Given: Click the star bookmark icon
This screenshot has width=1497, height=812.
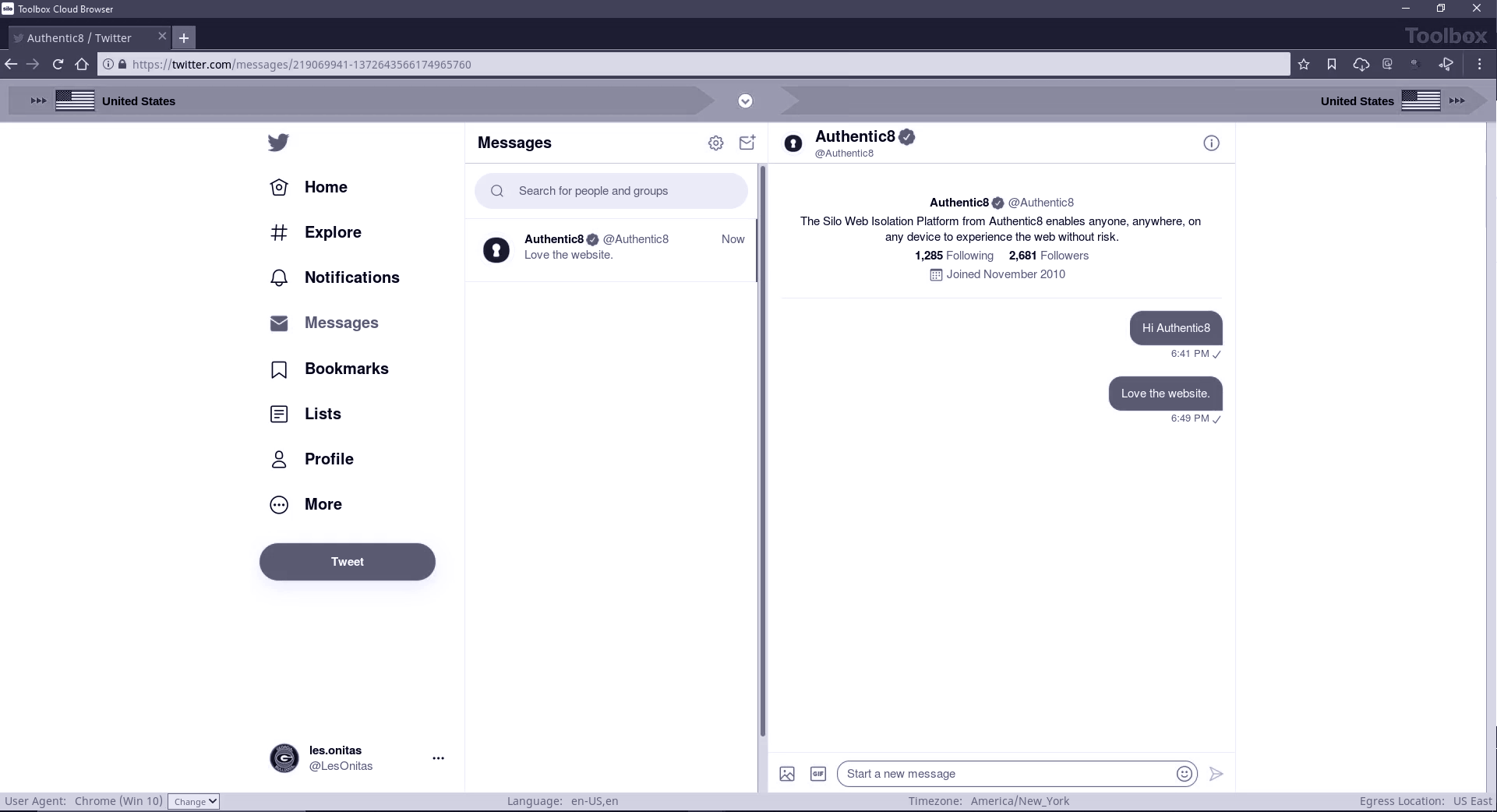Looking at the screenshot, I should click(x=1304, y=65).
